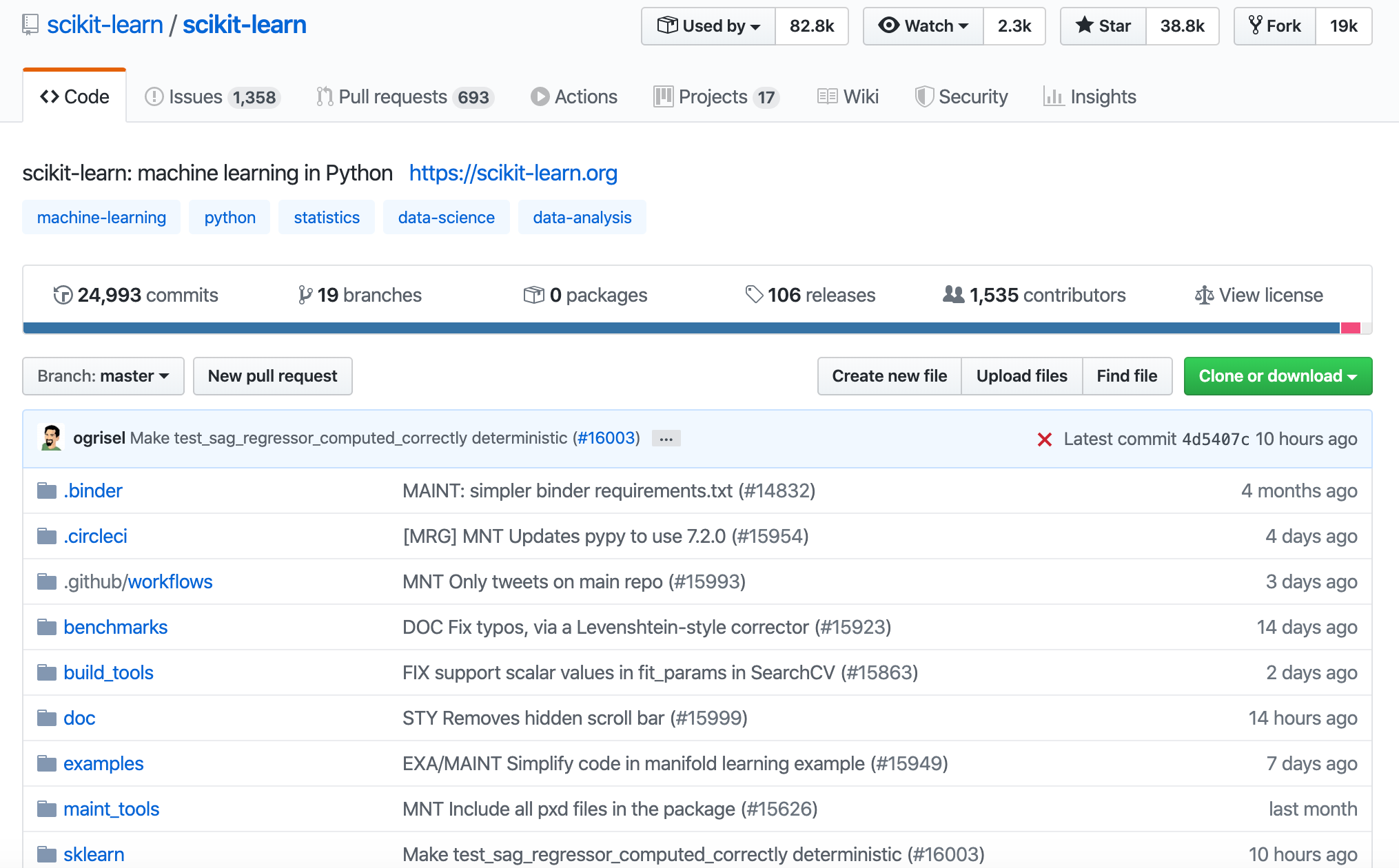The height and width of the screenshot is (868, 1399).
Task: View the 82.8k dependents count
Action: [812, 26]
